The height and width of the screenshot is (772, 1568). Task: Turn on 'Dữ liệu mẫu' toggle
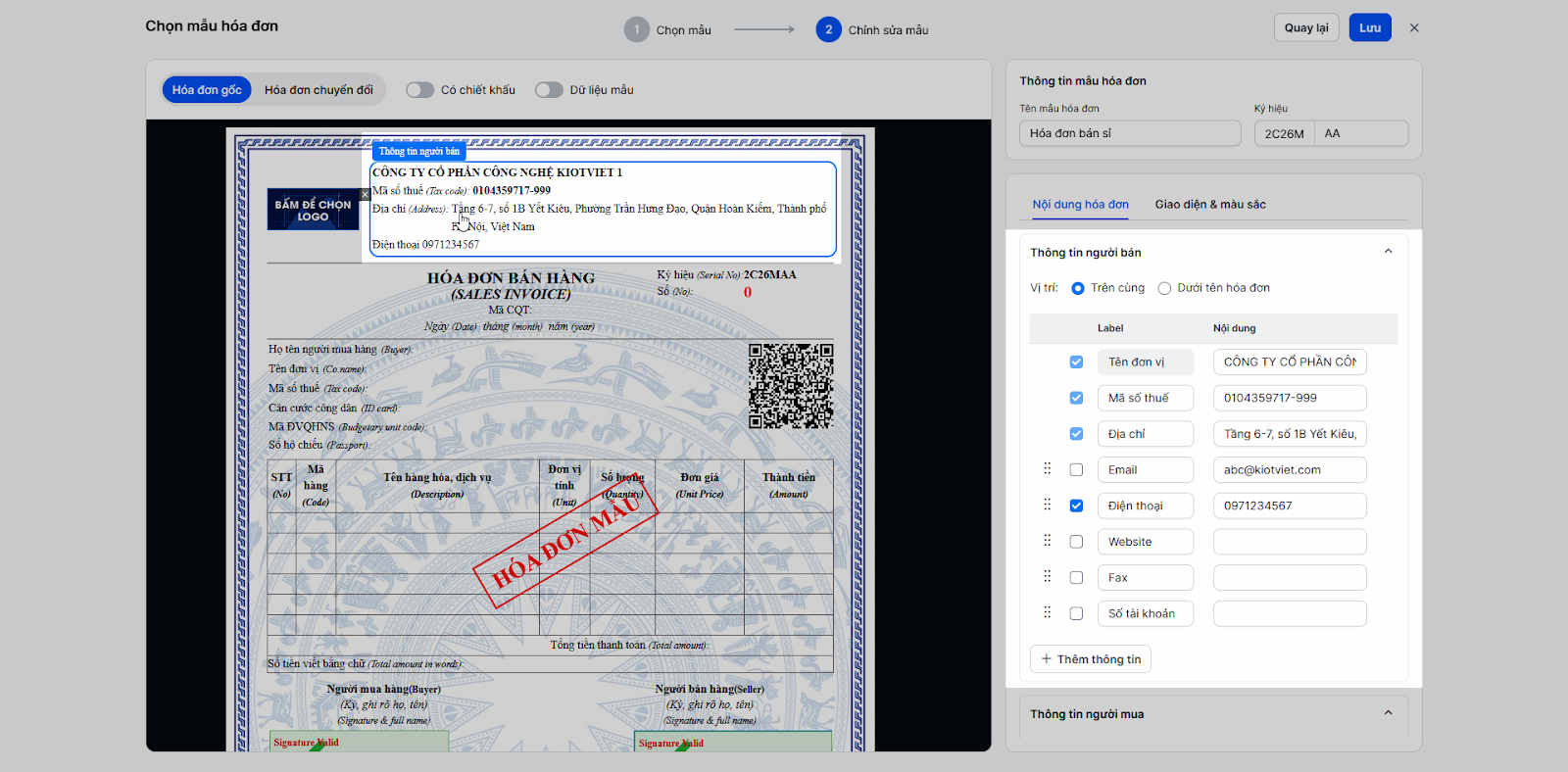click(x=549, y=90)
